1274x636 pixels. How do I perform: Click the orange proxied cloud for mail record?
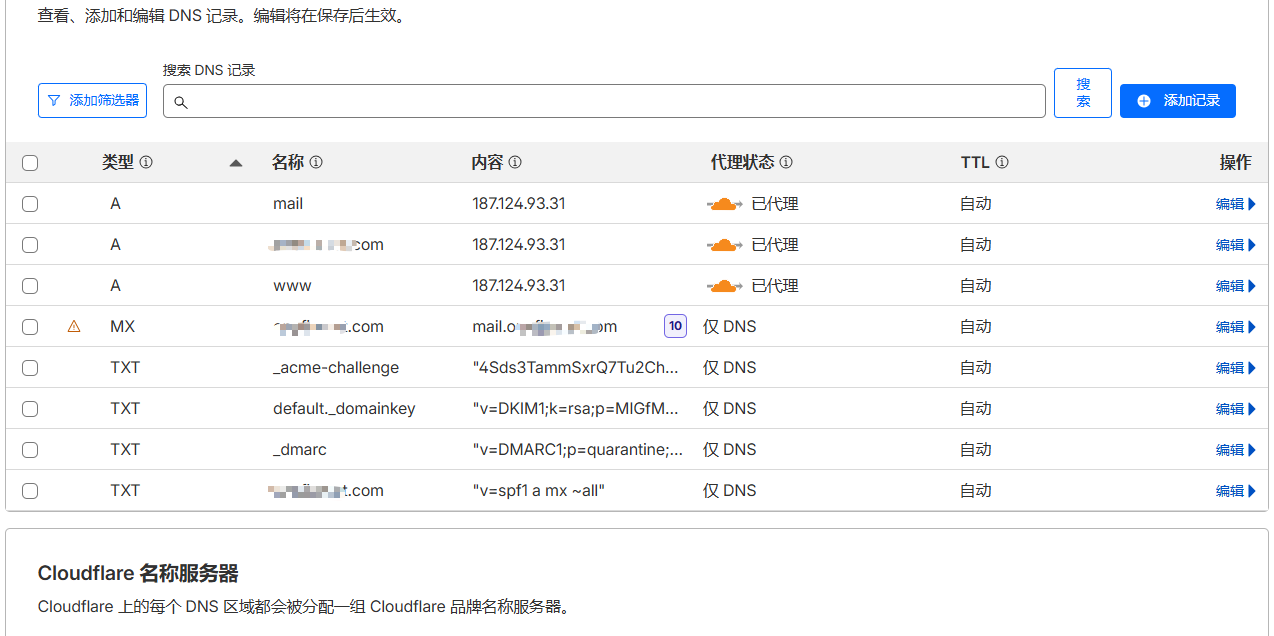tap(725, 204)
